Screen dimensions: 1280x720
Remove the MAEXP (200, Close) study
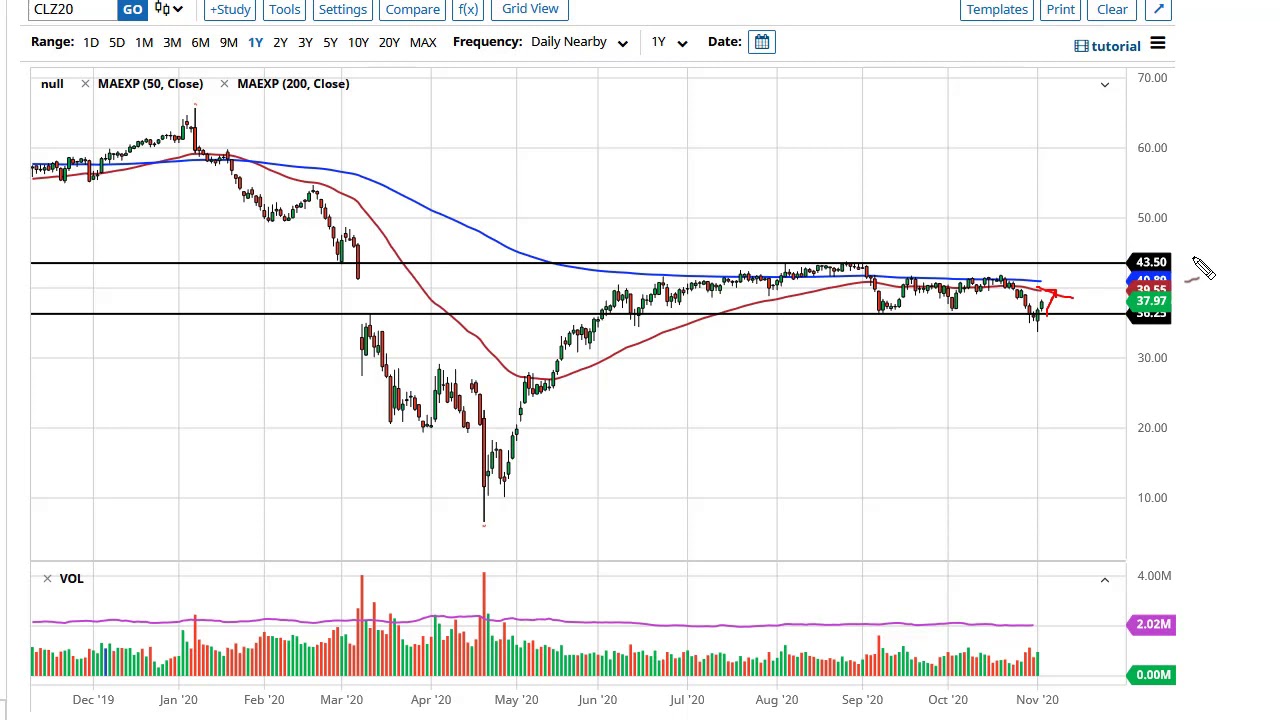224,84
